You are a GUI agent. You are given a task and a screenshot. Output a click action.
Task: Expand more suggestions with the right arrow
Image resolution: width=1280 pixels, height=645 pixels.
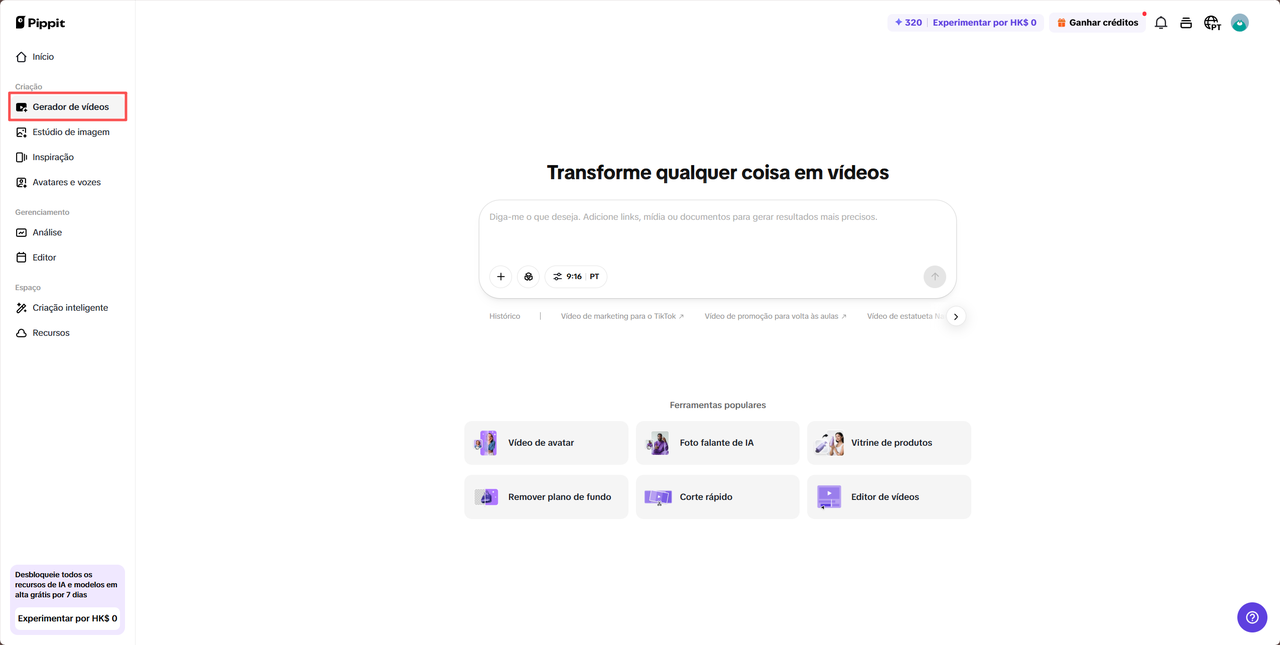point(956,316)
